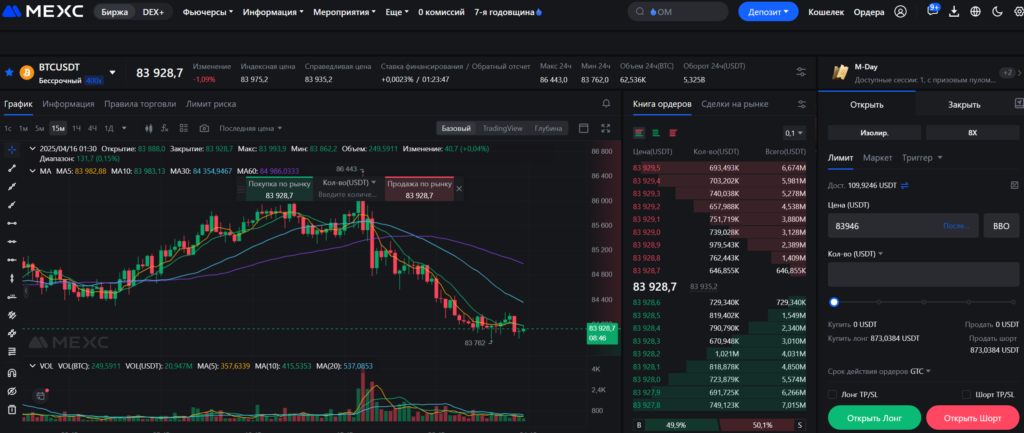Enable the Шорт TP/SL checkbox
The image size is (1024, 433).
(967, 394)
